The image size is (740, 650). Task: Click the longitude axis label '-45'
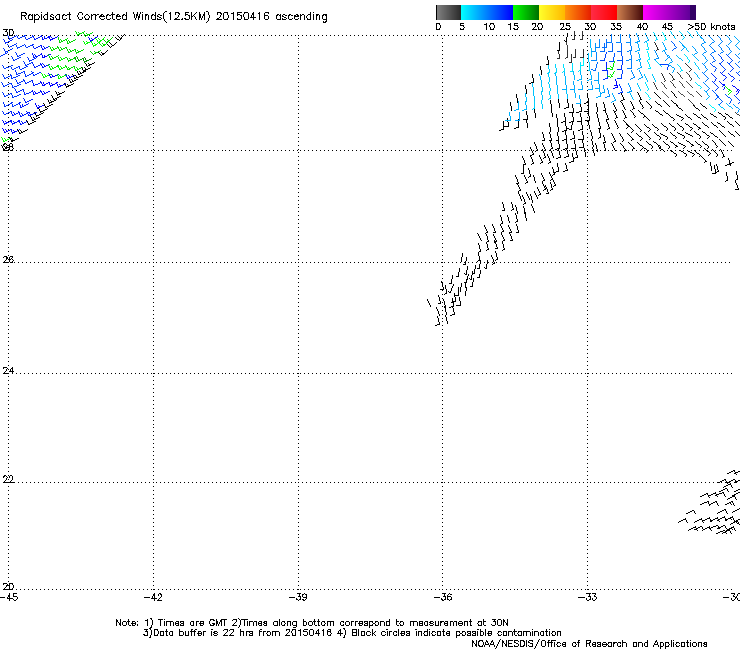pyautogui.click(x=9, y=597)
